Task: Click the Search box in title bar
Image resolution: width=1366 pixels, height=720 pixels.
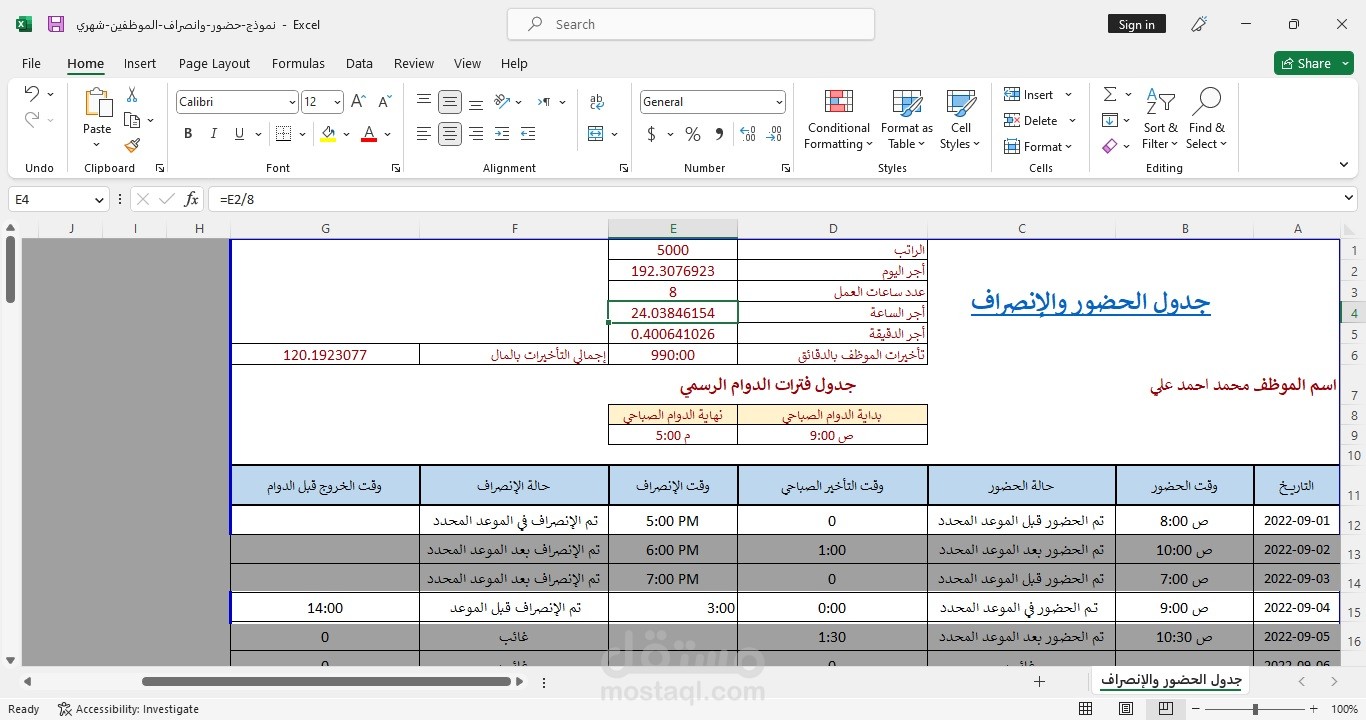Action: tap(690, 24)
